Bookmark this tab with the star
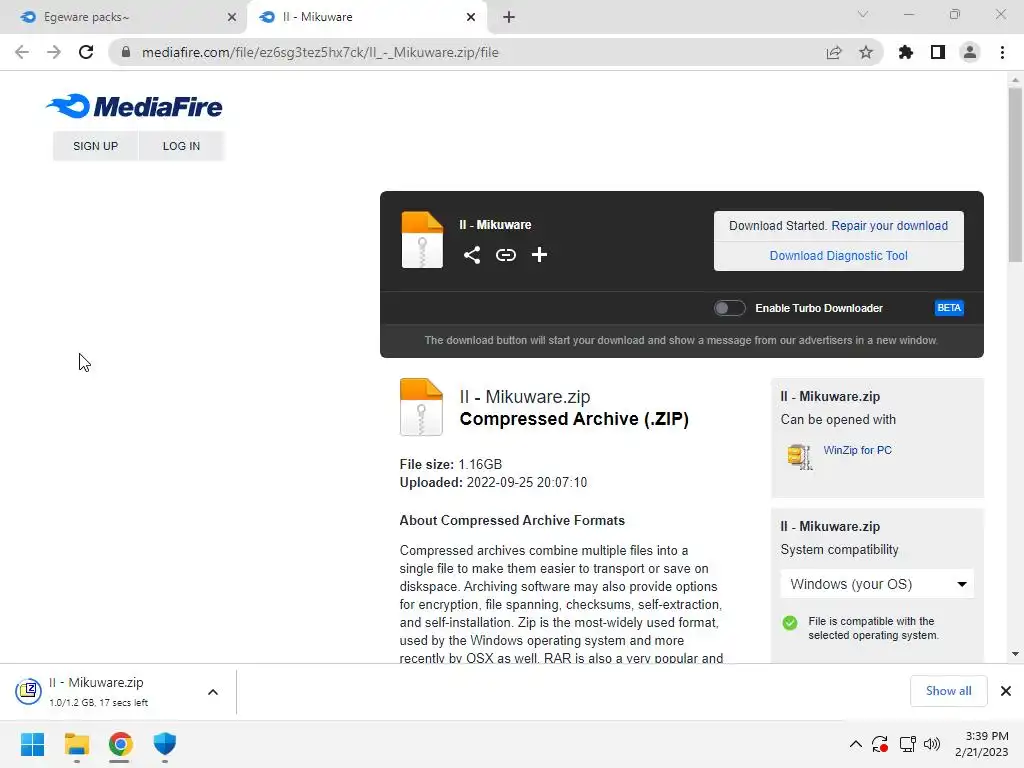 point(866,52)
